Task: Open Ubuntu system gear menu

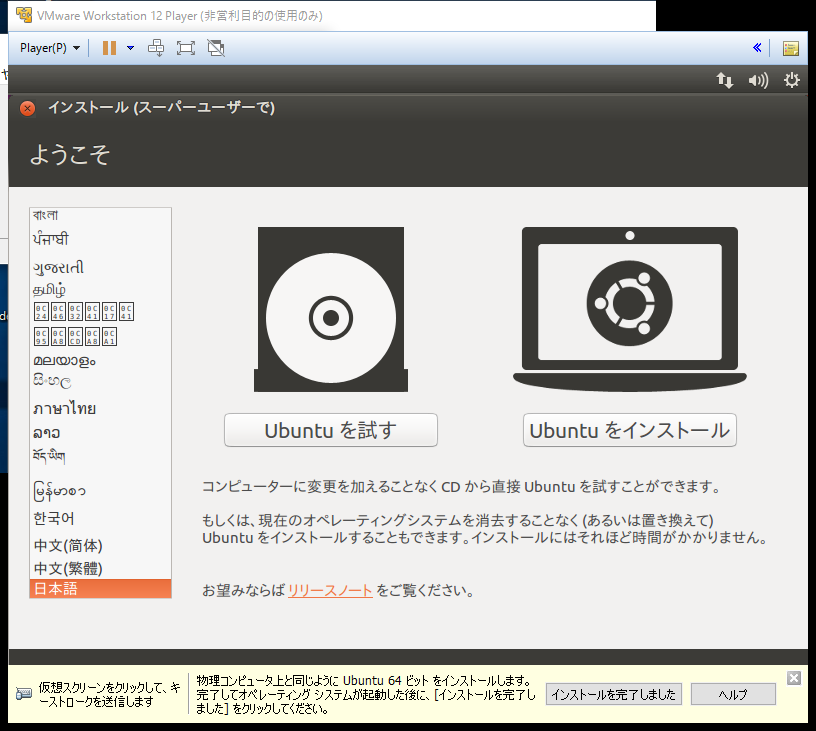Action: pos(792,80)
